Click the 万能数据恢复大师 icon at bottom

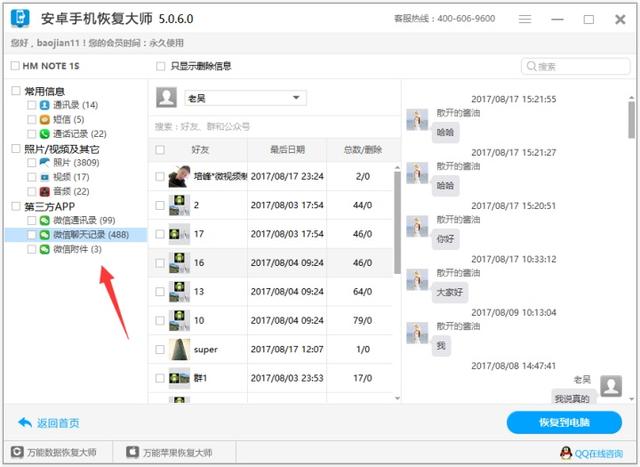17,452
